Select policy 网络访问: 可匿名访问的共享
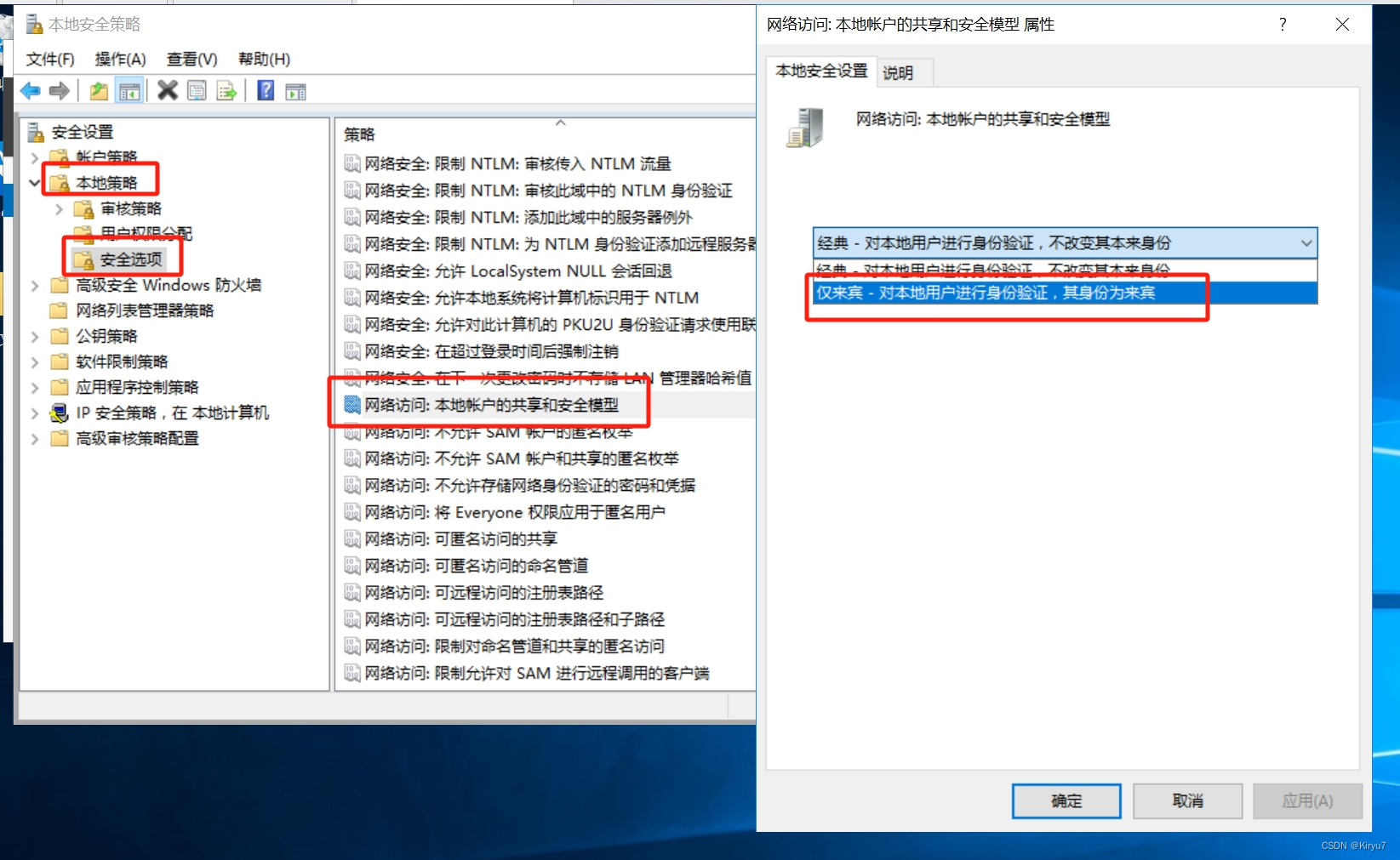Image resolution: width=1400 pixels, height=860 pixels. (495, 538)
